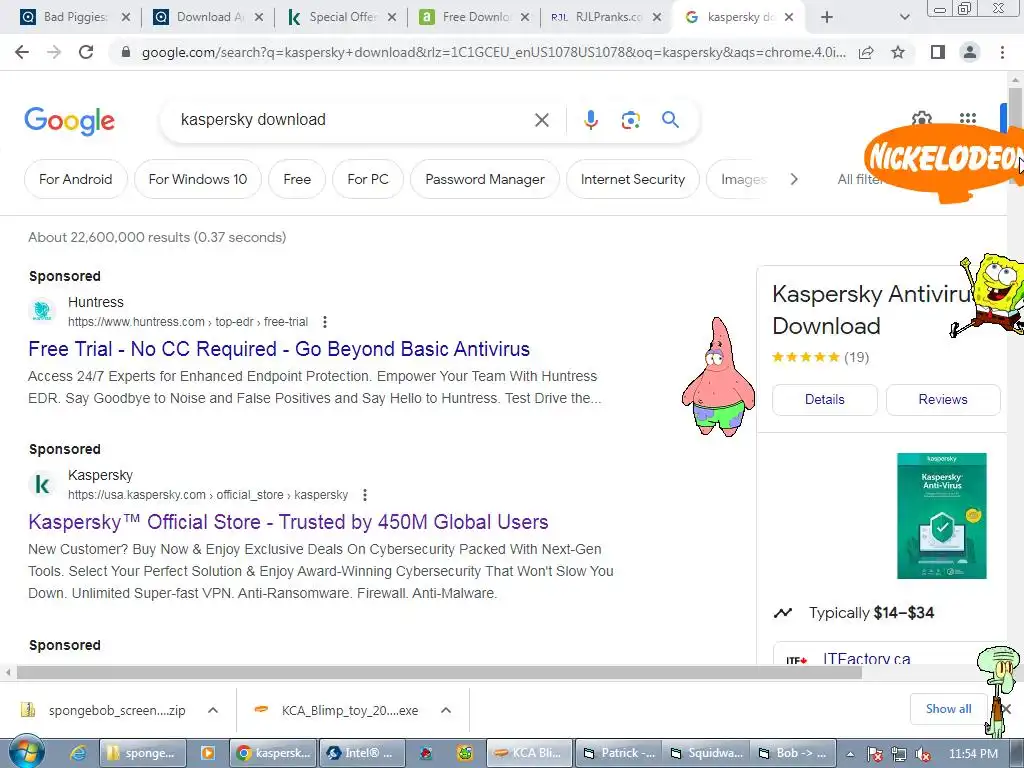Expand options for spongebob_screen zip download
1024x768 pixels.
pos(213,710)
